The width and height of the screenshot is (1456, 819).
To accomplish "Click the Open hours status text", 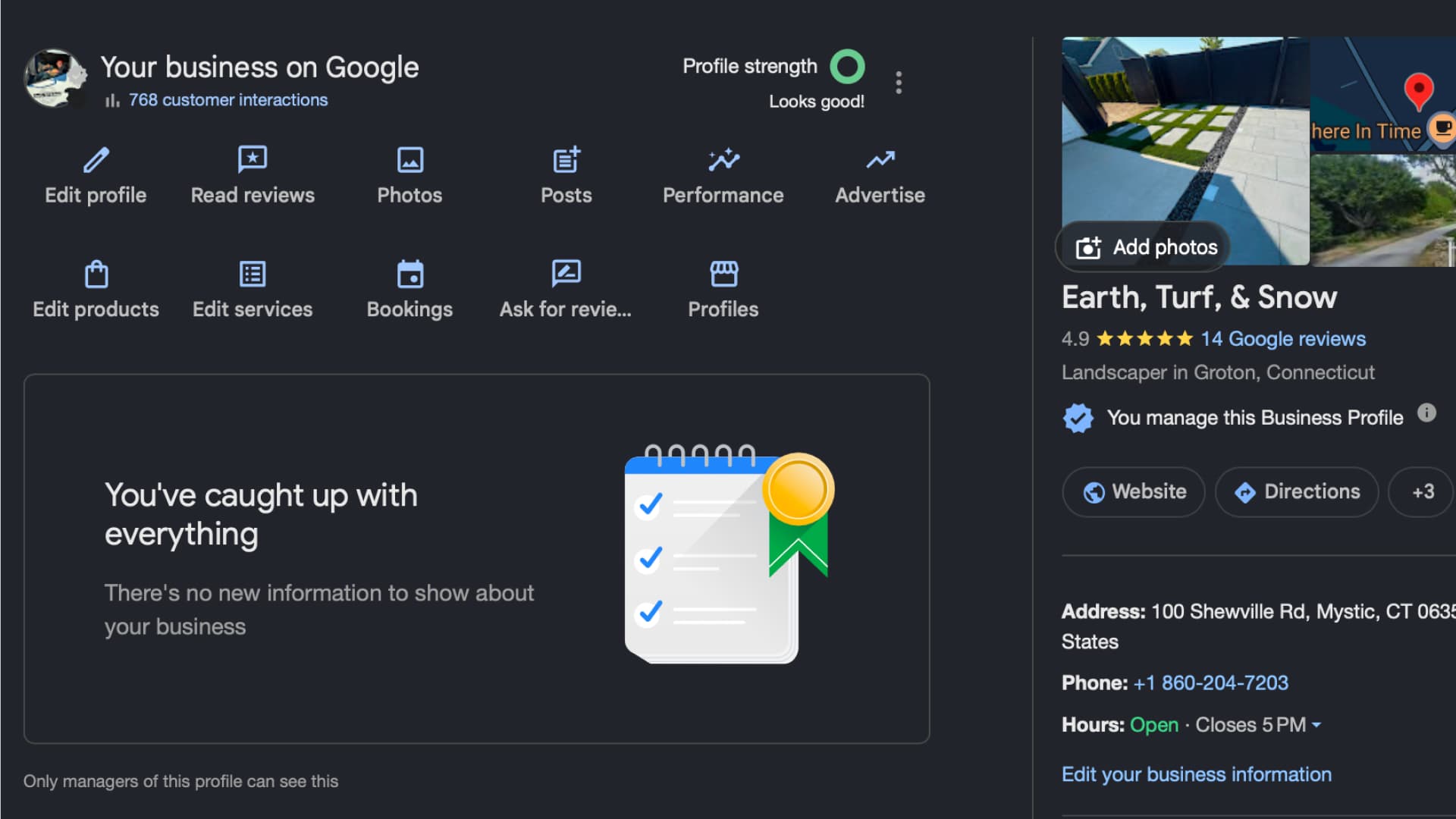I will pos(1154,725).
